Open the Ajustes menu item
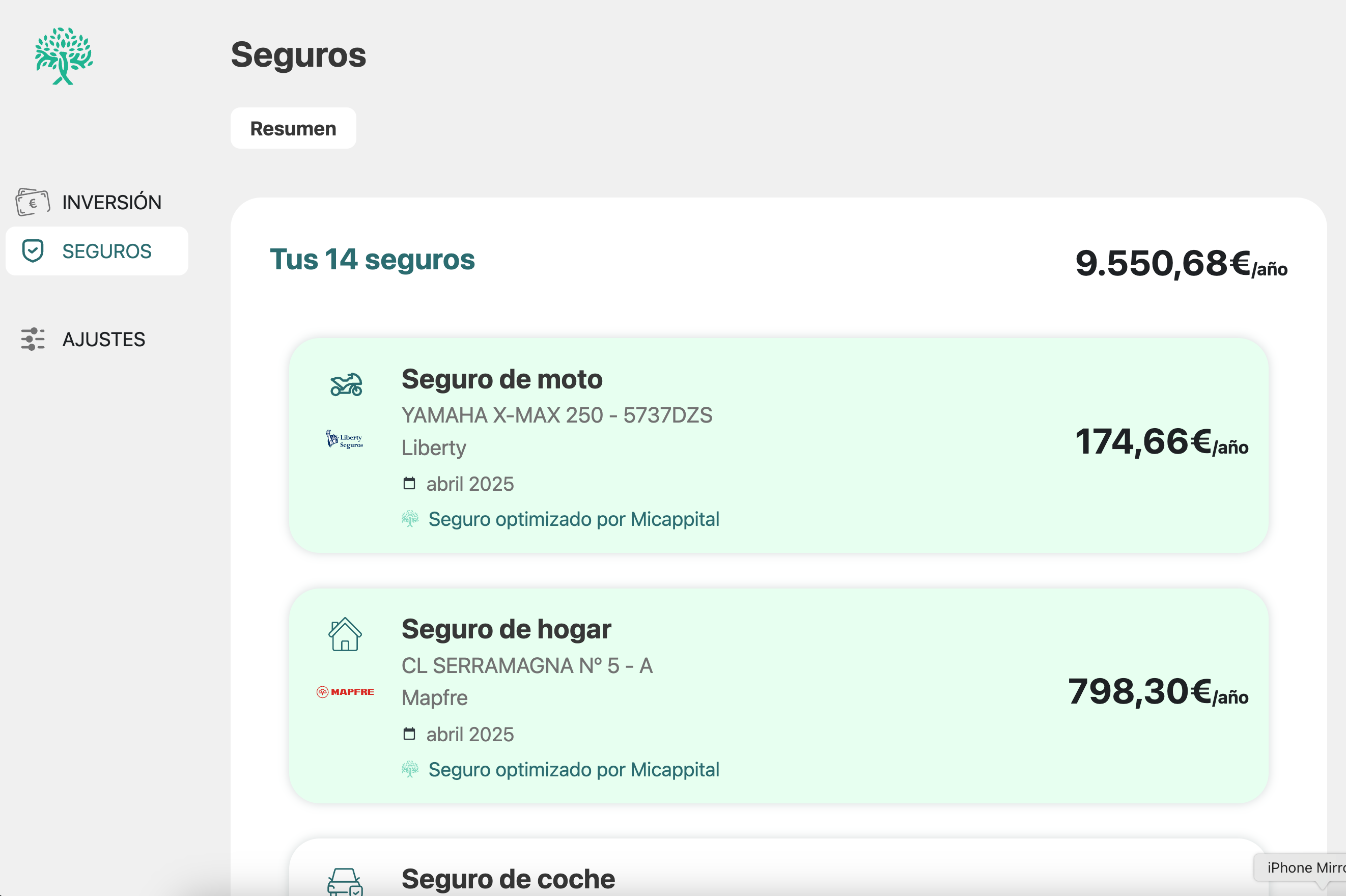 (x=103, y=340)
